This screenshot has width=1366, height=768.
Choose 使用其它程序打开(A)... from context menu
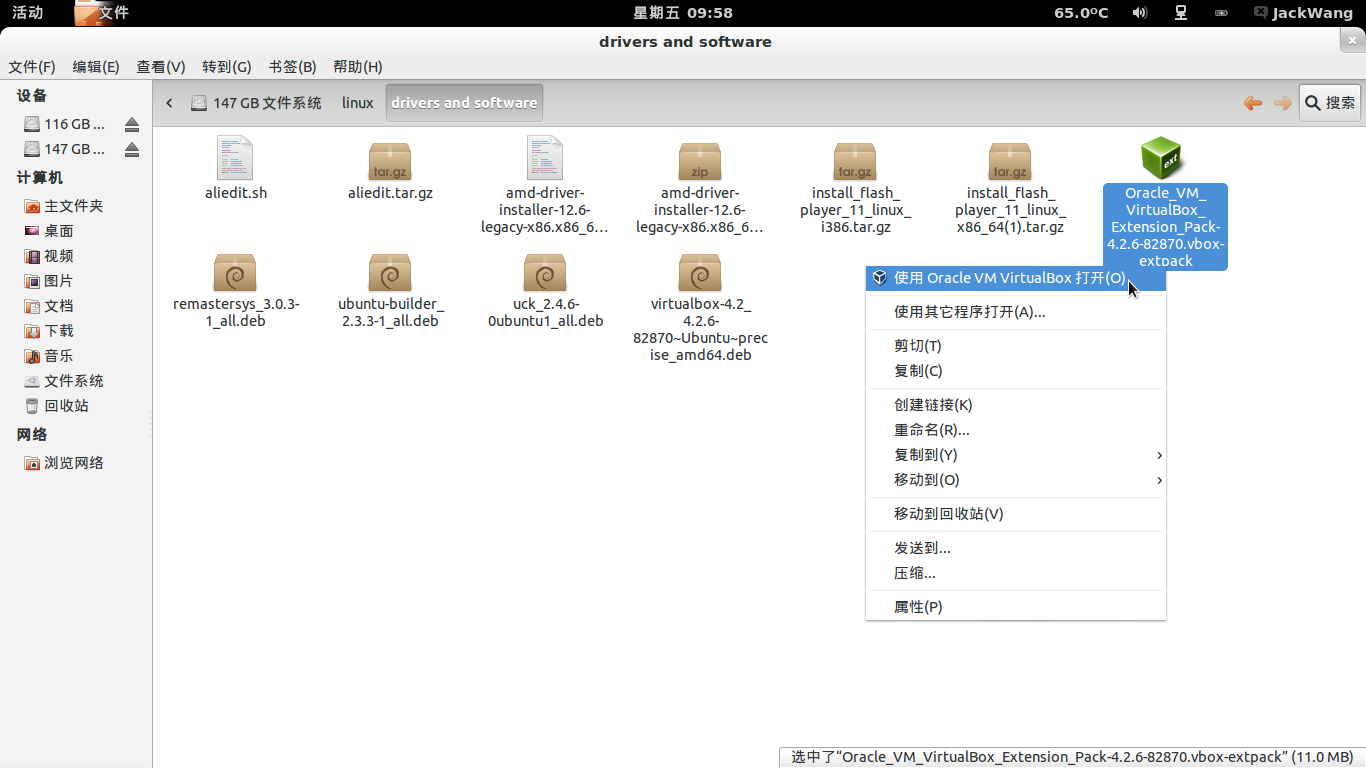pos(1016,312)
